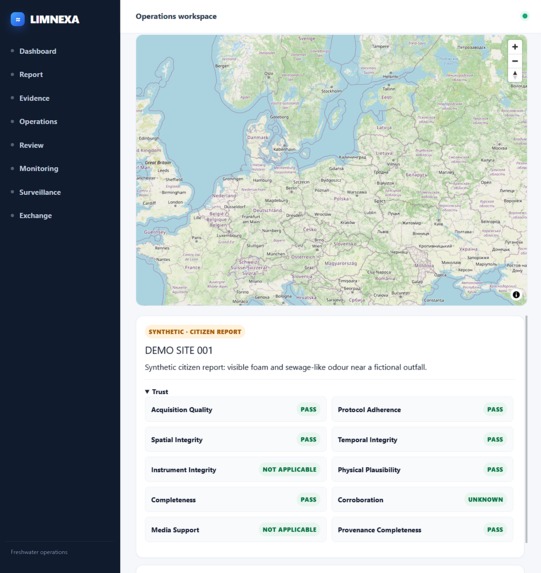
Task: Click the synthetic citizen report description text
Action: coord(285,367)
